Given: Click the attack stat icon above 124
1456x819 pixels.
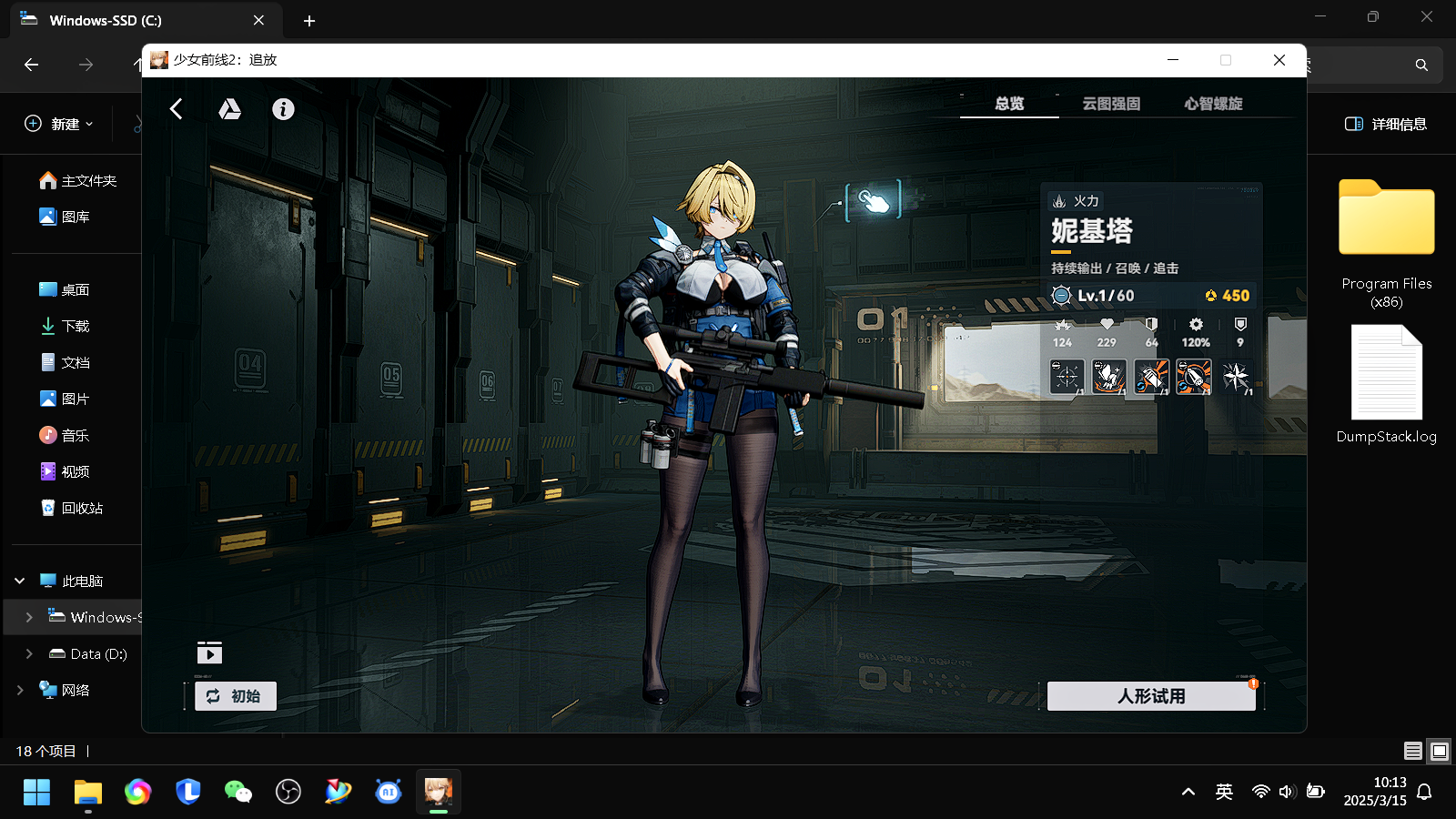Looking at the screenshot, I should (x=1062, y=324).
